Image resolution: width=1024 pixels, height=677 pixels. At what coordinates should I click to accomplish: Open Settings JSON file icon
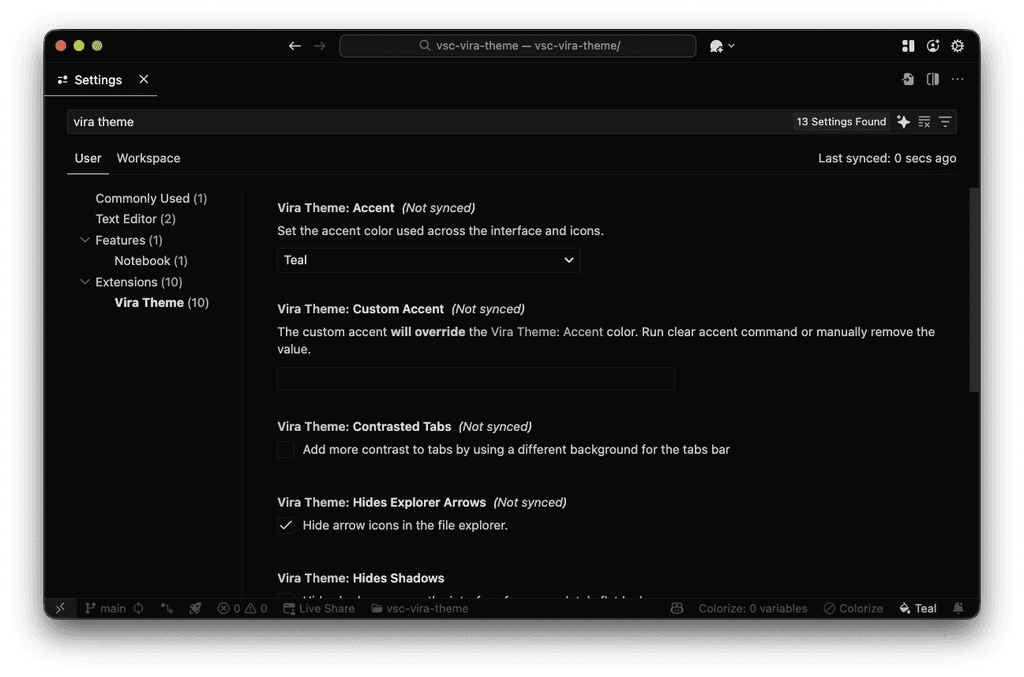pyautogui.click(x=908, y=79)
